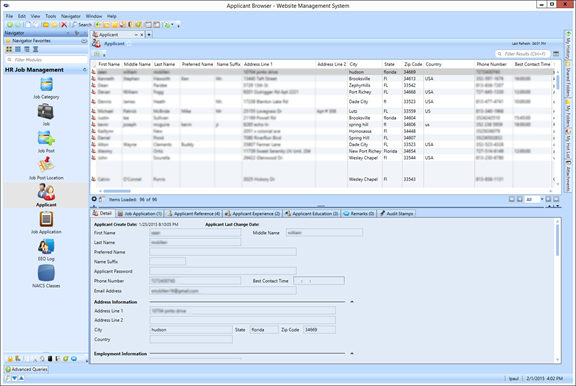Select the second navigator view mode icon
The width and height of the screenshot is (576, 386).
pyautogui.click(x=18, y=49)
